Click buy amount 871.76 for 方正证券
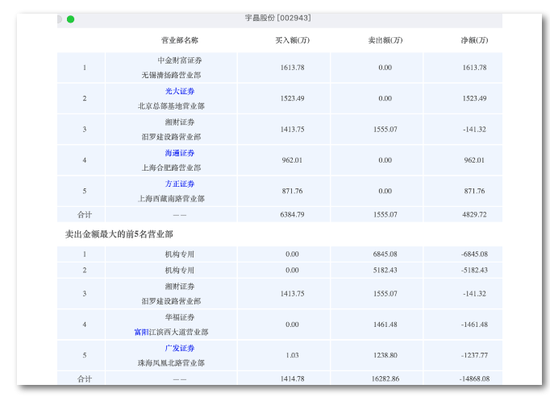The width and height of the screenshot is (550, 397). pyautogui.click(x=292, y=191)
